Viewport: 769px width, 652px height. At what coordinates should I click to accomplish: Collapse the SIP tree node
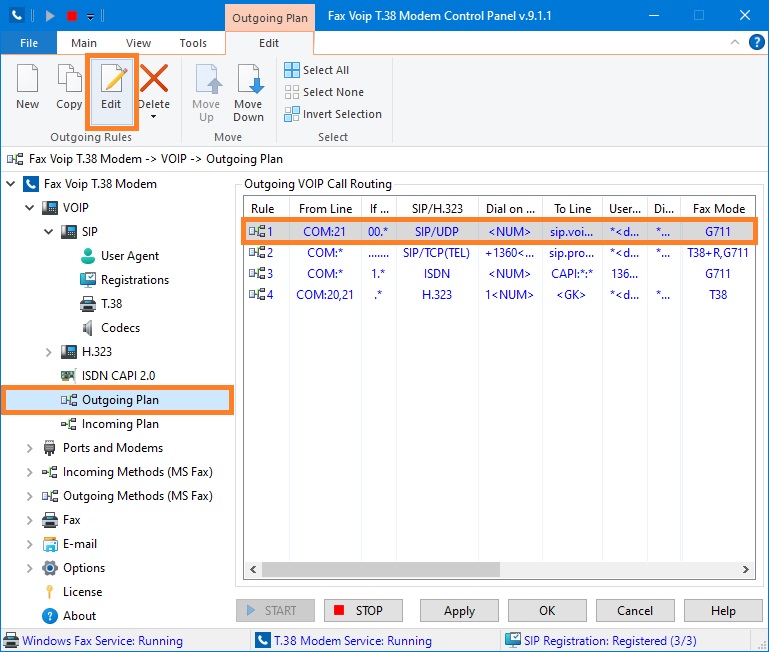click(x=49, y=232)
